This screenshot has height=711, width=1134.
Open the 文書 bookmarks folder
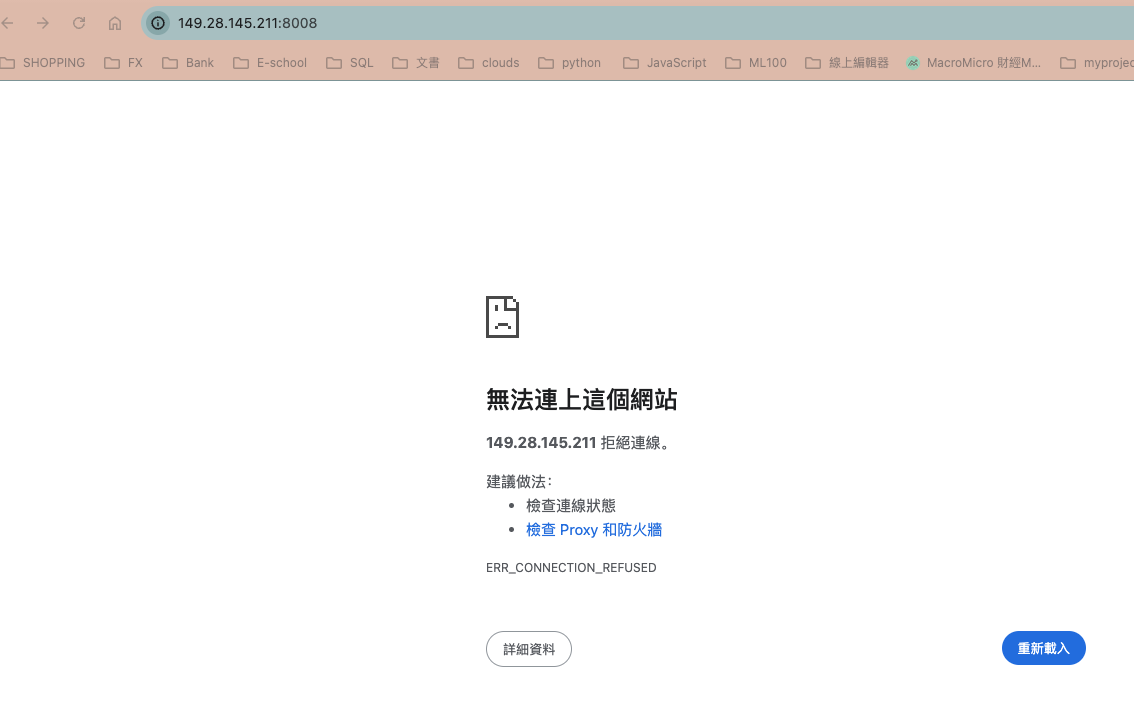[415, 62]
